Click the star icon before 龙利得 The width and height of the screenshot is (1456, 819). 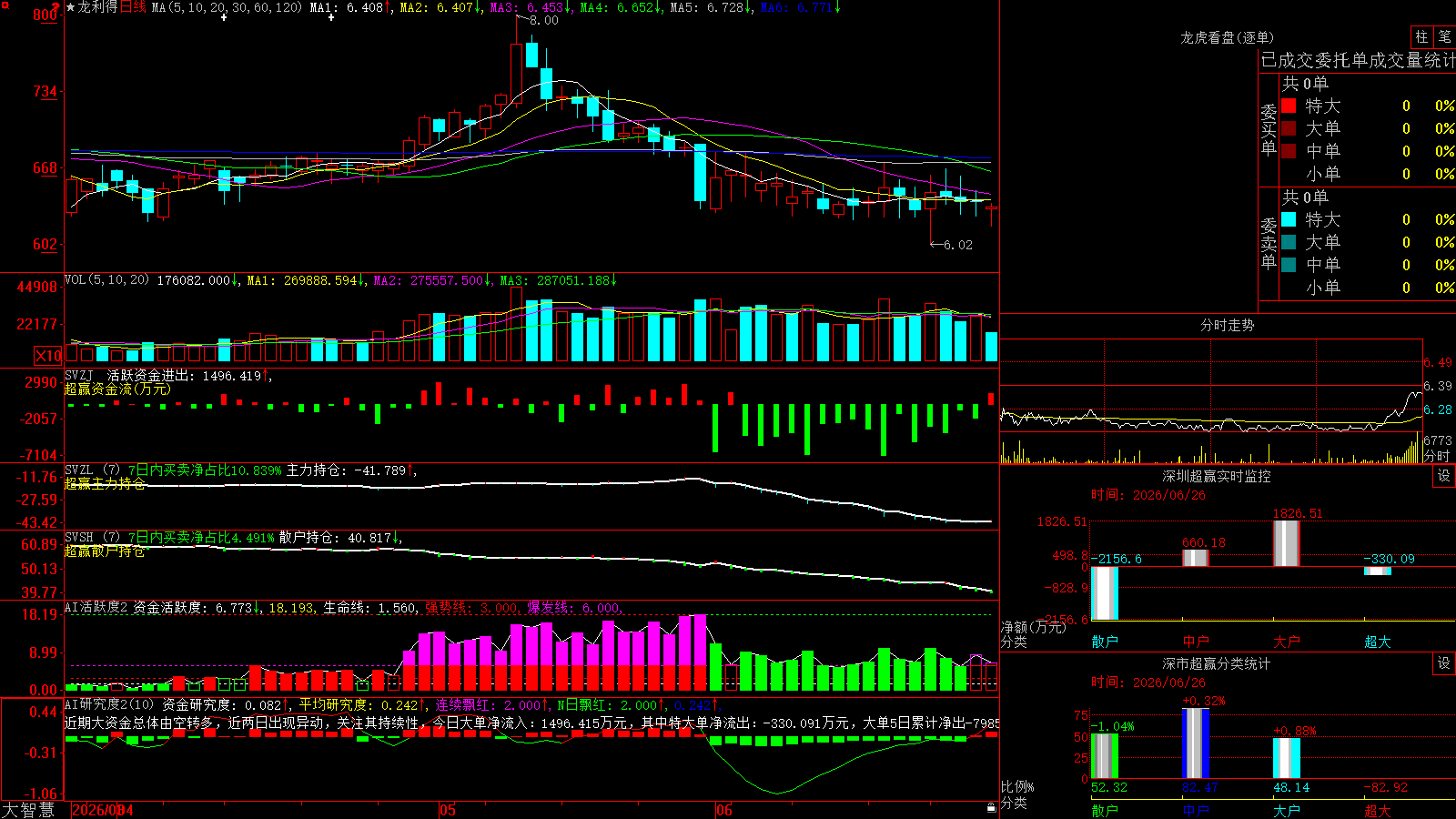71,7
